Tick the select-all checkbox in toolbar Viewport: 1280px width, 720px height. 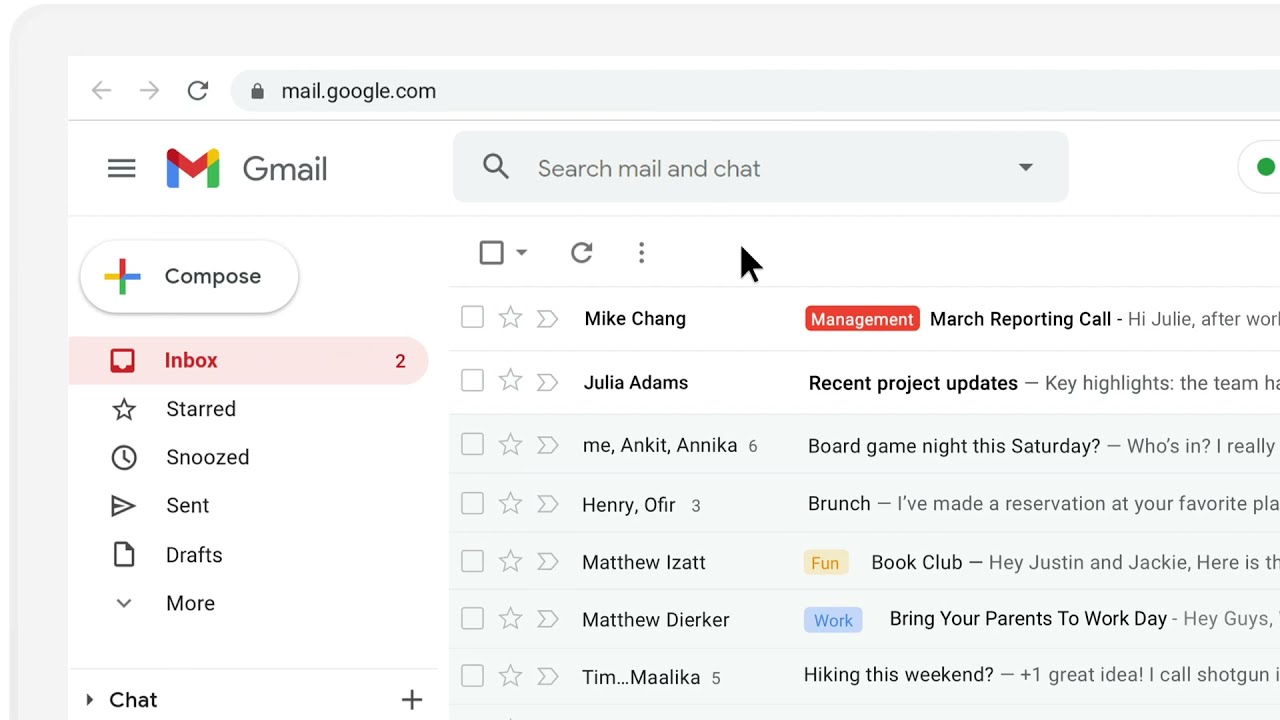[x=491, y=253]
